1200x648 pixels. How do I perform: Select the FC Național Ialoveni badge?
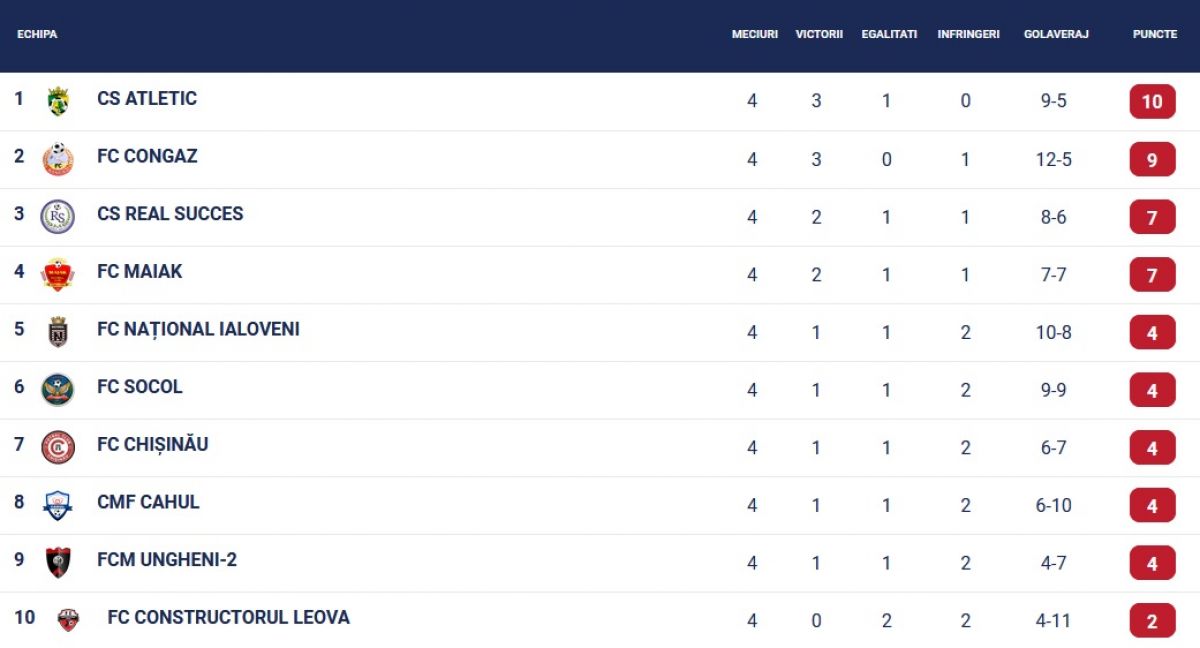[x=58, y=332]
